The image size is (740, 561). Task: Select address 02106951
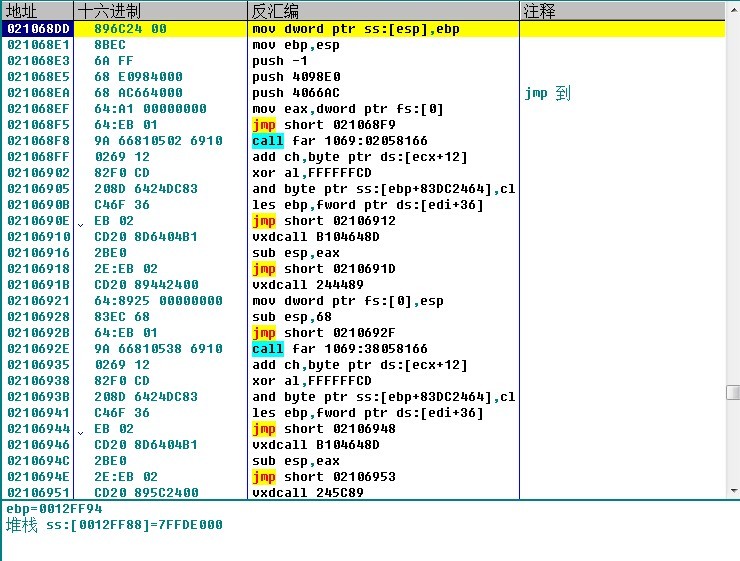click(38, 493)
